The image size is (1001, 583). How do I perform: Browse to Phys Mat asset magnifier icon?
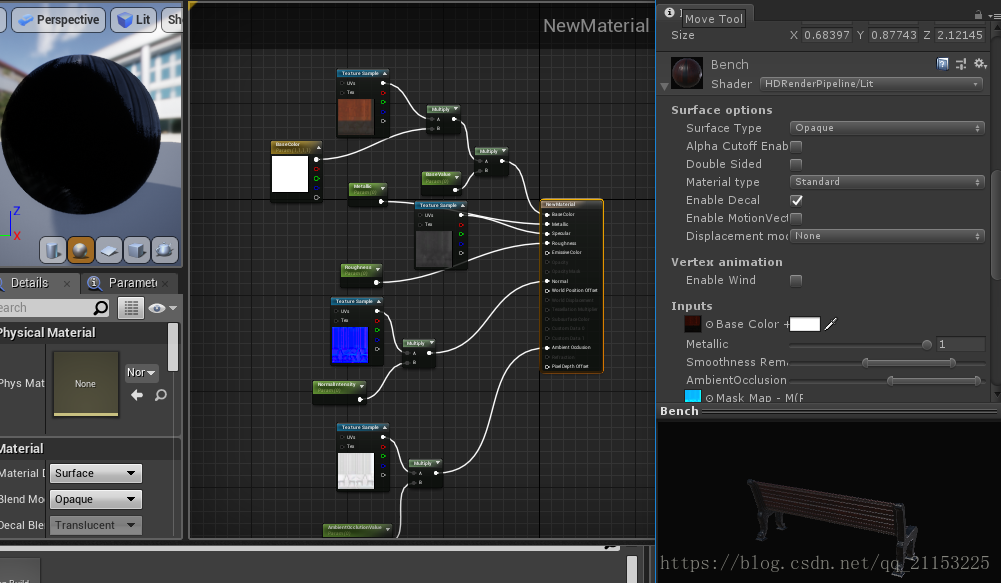[x=160, y=395]
